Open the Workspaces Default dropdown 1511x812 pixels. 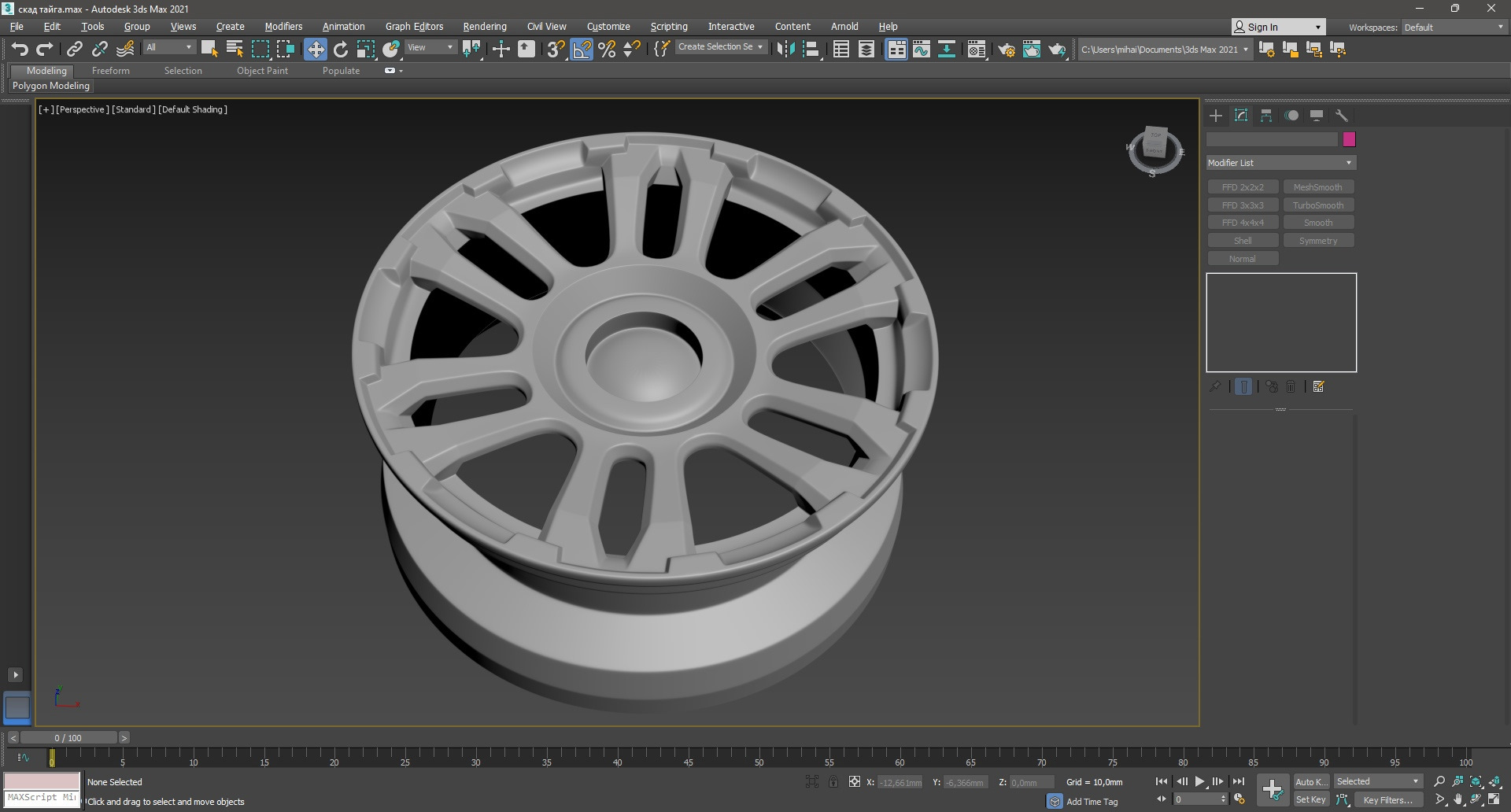[x=1453, y=27]
